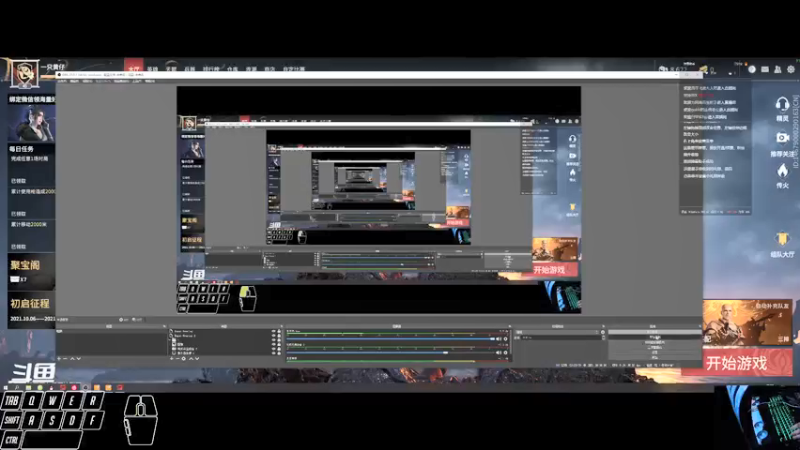Switch to the 仓库 inventory tab
Image resolution: width=800 pixels, height=450 pixels.
(232, 69)
